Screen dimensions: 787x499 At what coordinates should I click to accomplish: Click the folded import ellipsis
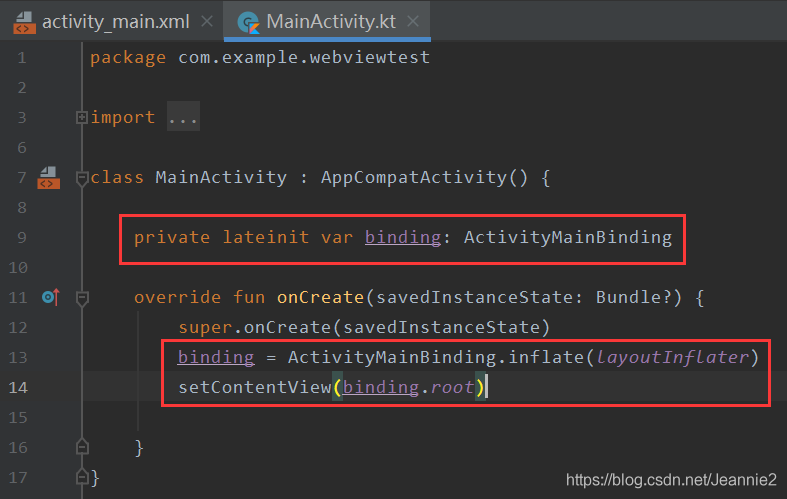[183, 118]
